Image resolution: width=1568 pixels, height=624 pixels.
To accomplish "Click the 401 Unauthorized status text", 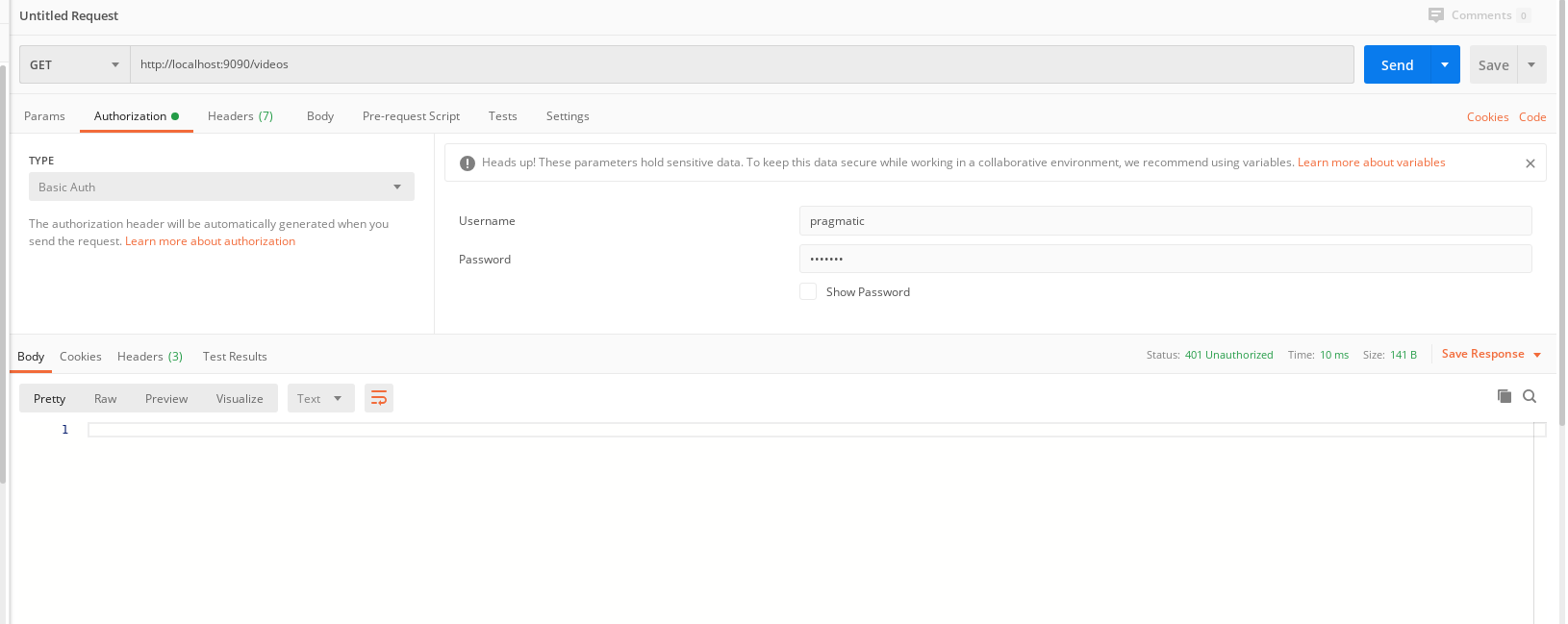I will click(1228, 355).
